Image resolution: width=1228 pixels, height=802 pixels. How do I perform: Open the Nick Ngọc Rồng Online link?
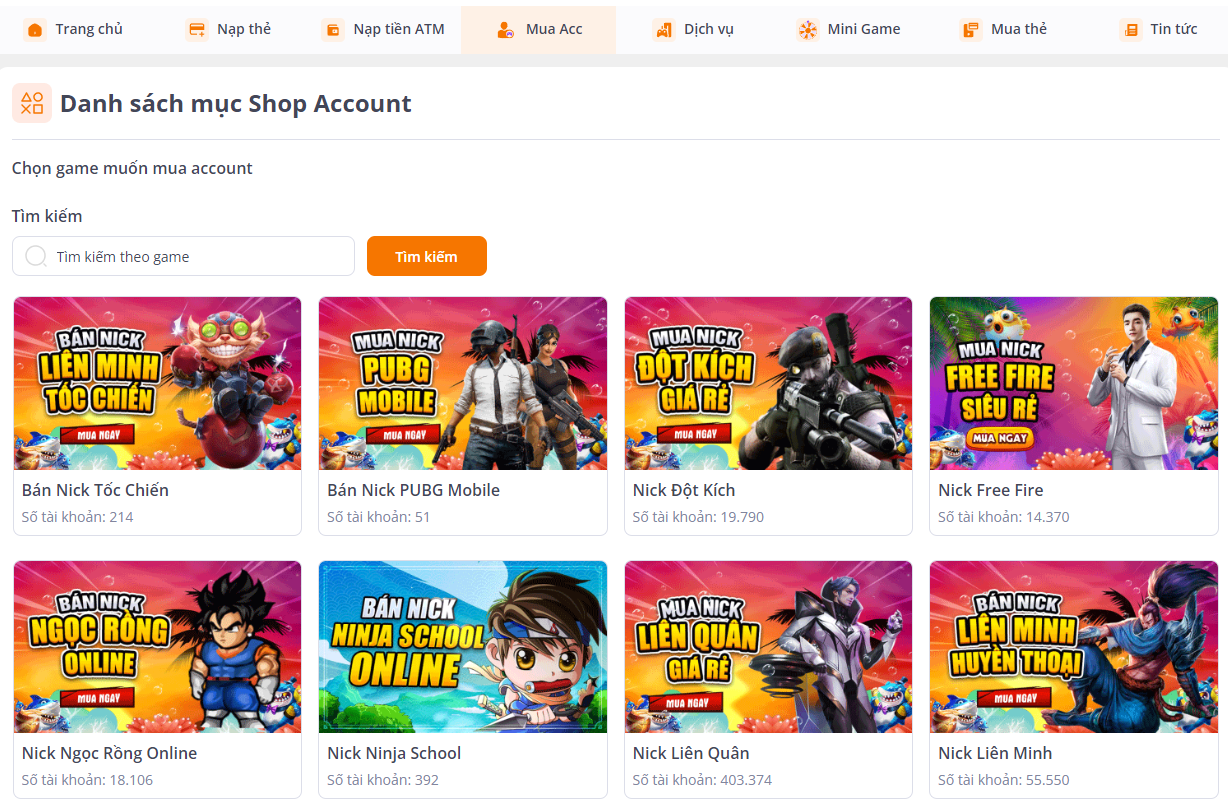click(109, 753)
